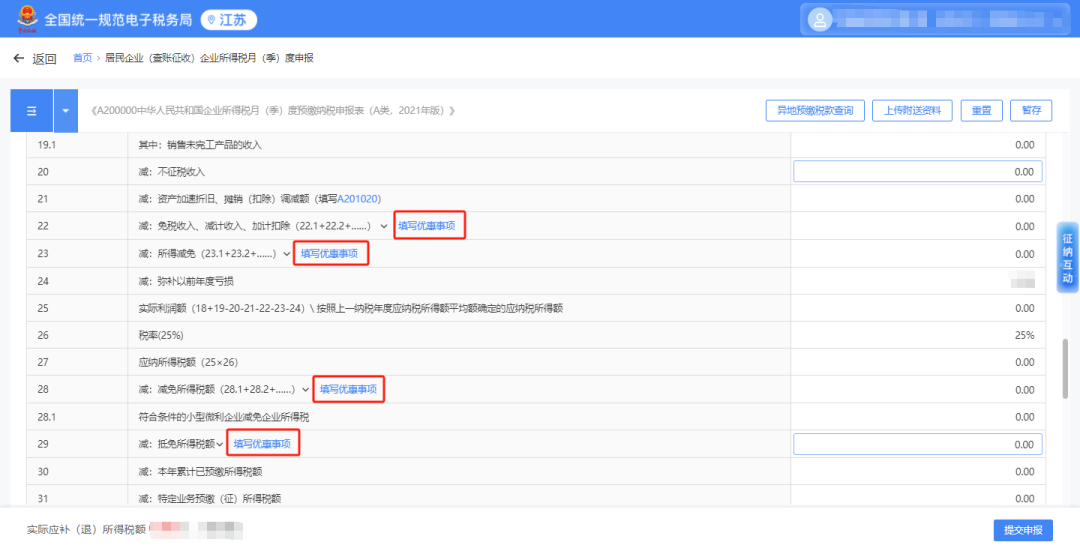Open the dropdown arrow beside the menu icon

coord(65,111)
